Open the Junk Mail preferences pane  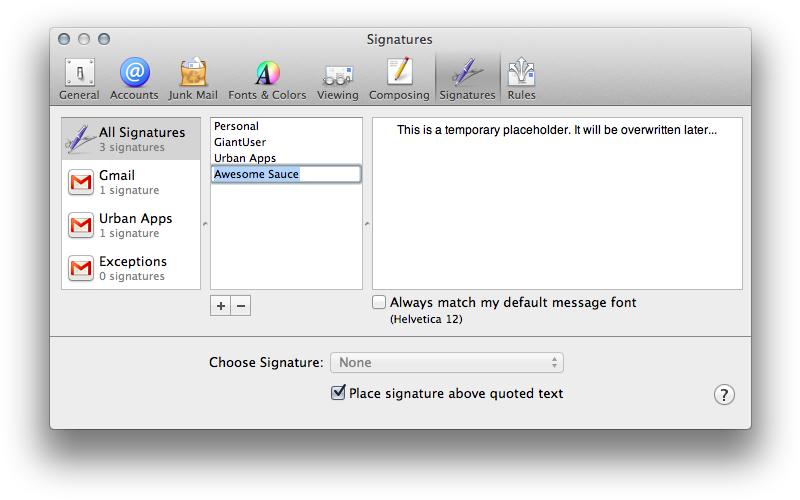(193, 80)
